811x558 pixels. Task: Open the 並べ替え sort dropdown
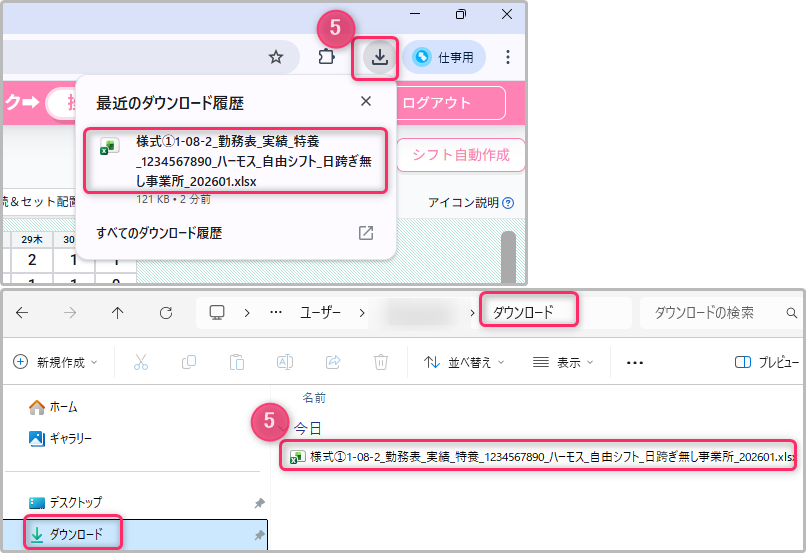pos(463,361)
